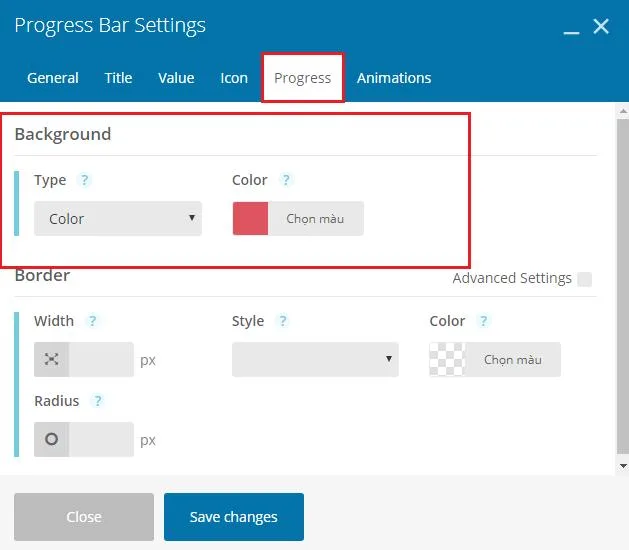629x550 pixels.
Task: Click help icon beside Radius label
Action: click(97, 401)
